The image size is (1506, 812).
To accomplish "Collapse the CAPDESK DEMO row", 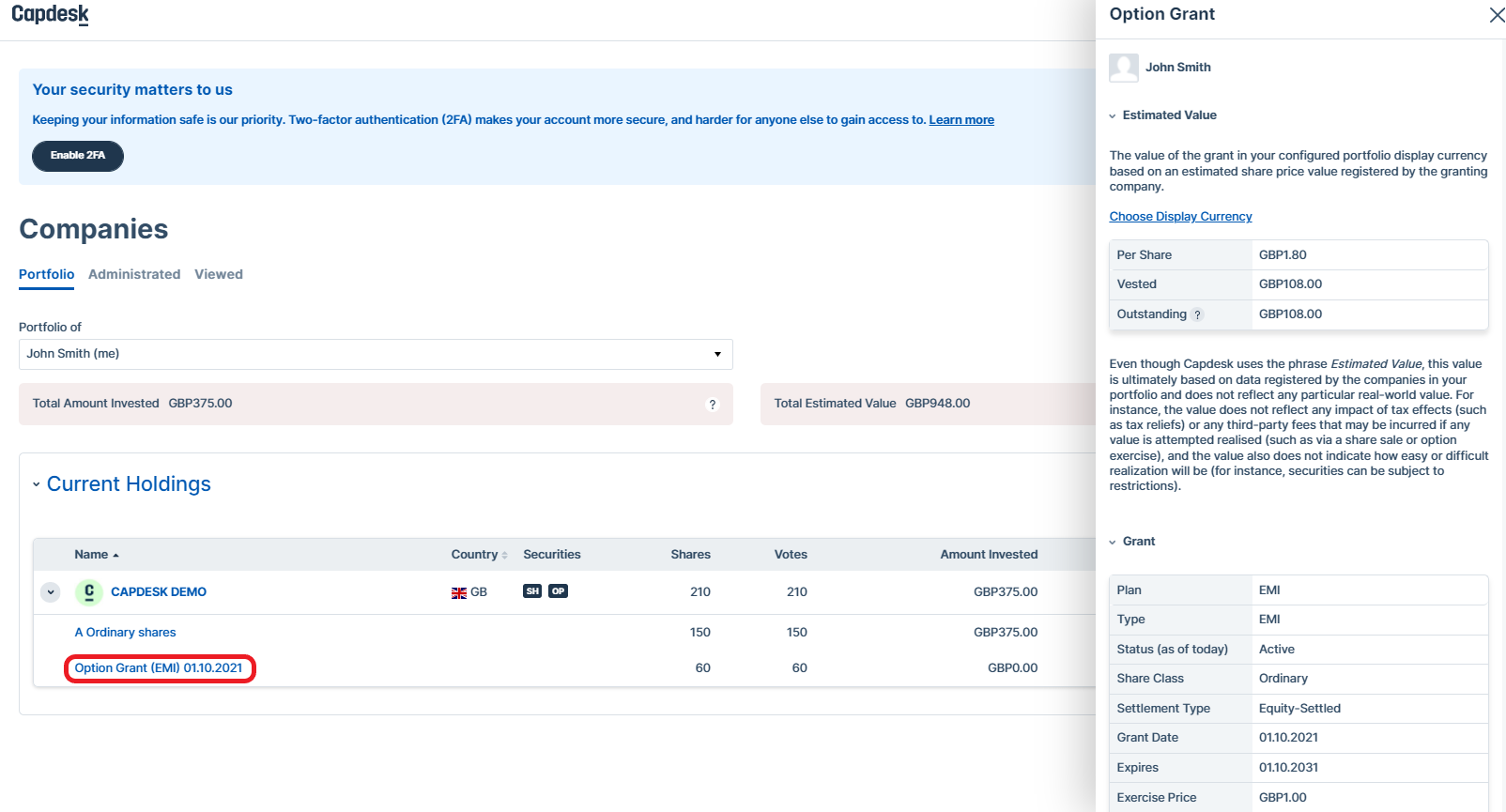I will point(51,592).
